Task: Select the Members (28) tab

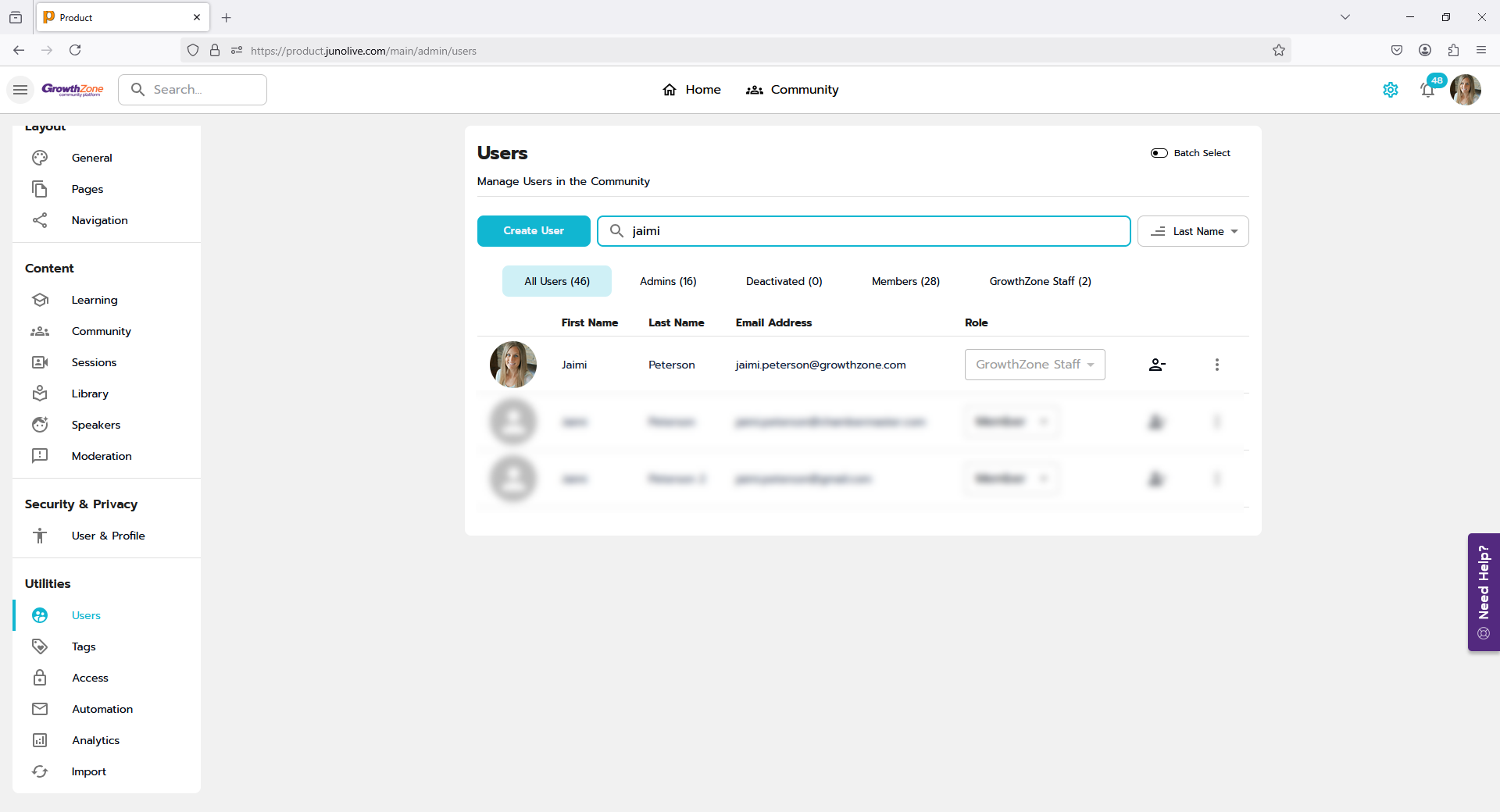Action: pos(905,281)
